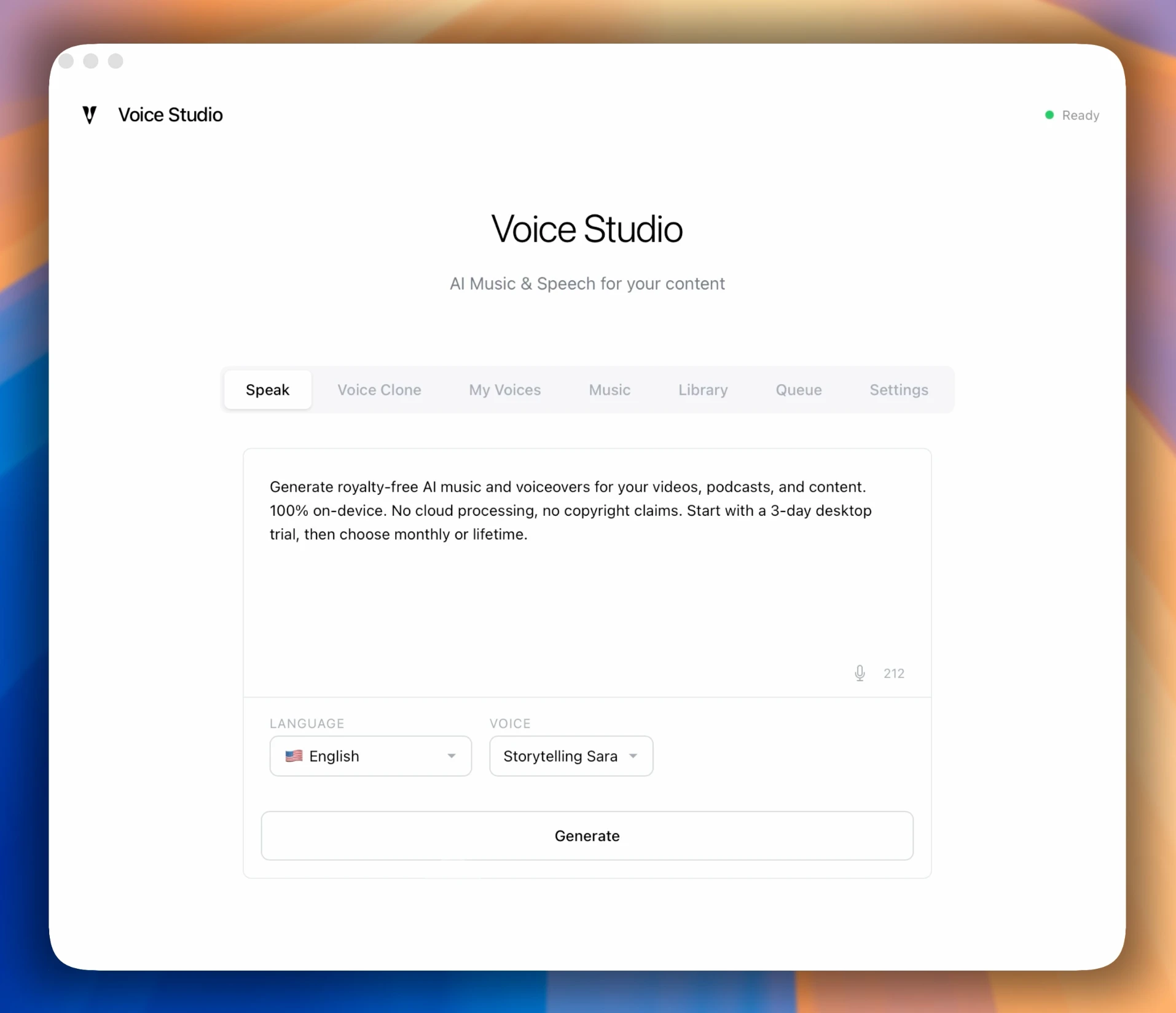Image resolution: width=1176 pixels, height=1013 pixels.
Task: Click inside the speech text area
Action: coord(587,590)
